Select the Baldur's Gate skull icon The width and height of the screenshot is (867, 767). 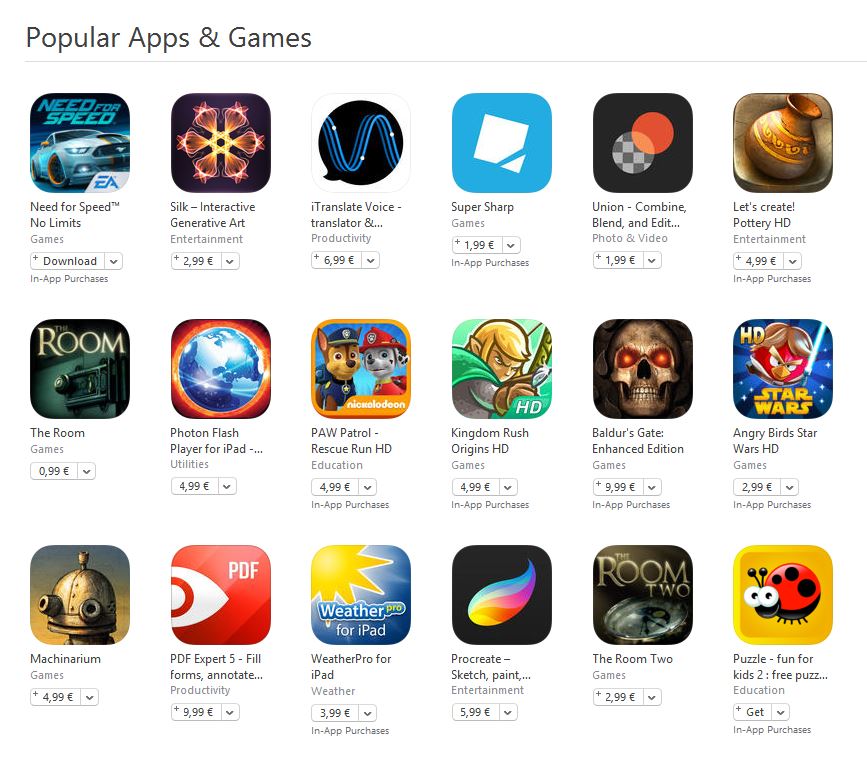(x=643, y=369)
